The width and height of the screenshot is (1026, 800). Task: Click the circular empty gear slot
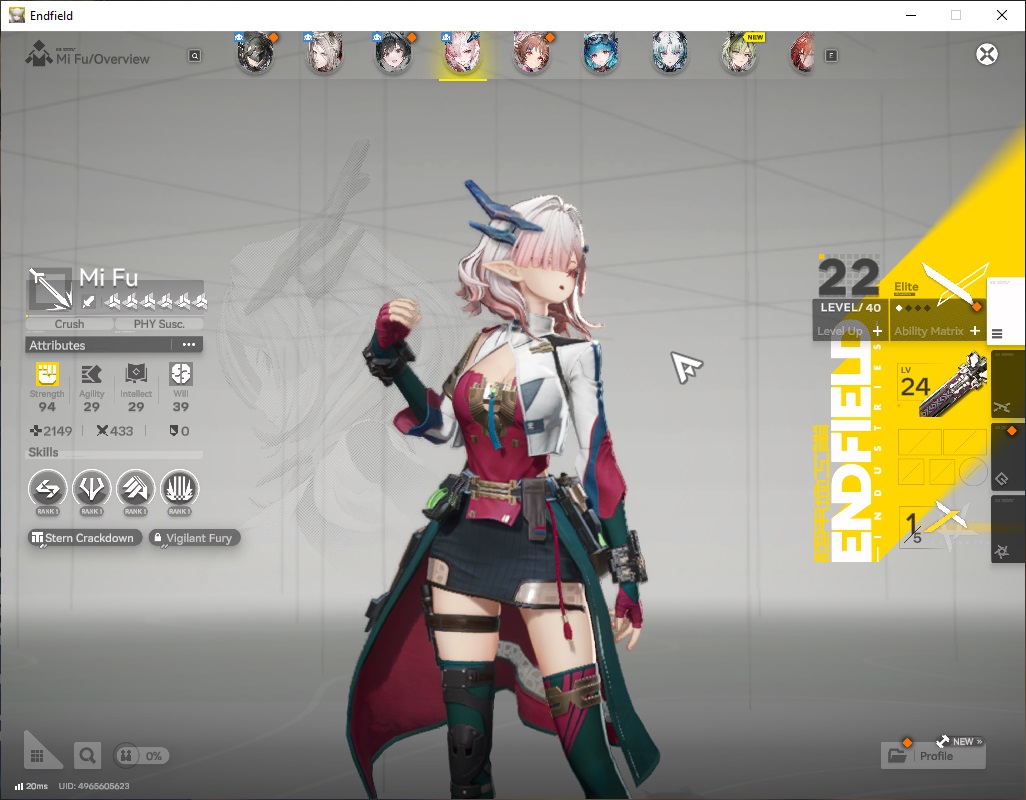(x=973, y=470)
